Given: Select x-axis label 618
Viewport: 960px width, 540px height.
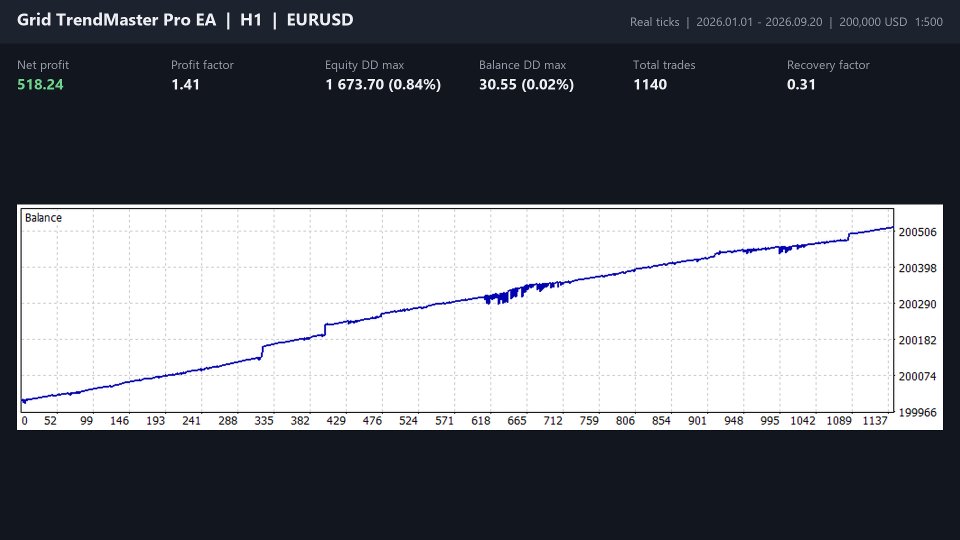Looking at the screenshot, I should pyautogui.click(x=481, y=421).
